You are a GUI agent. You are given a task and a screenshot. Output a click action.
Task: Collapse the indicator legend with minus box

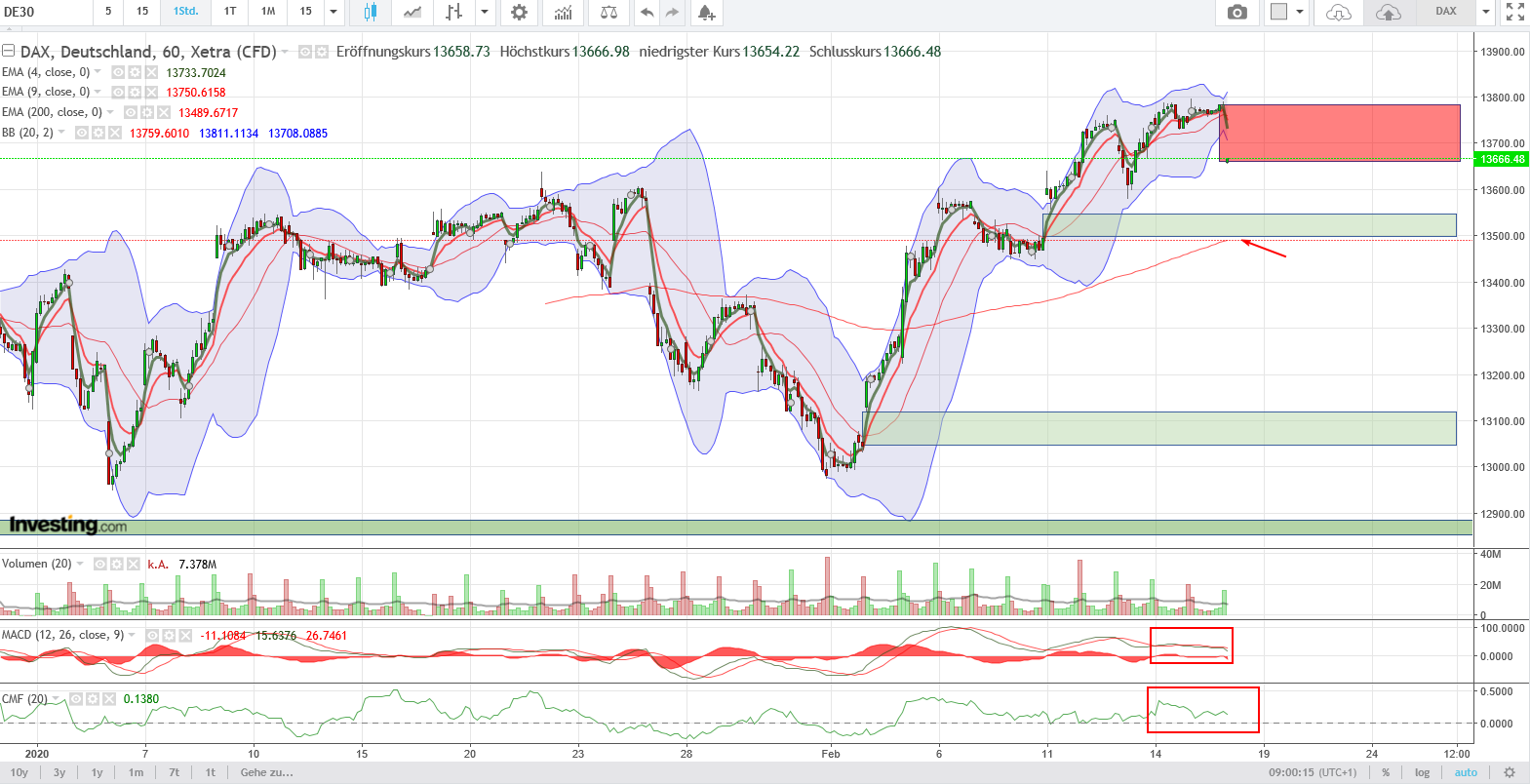point(8,51)
